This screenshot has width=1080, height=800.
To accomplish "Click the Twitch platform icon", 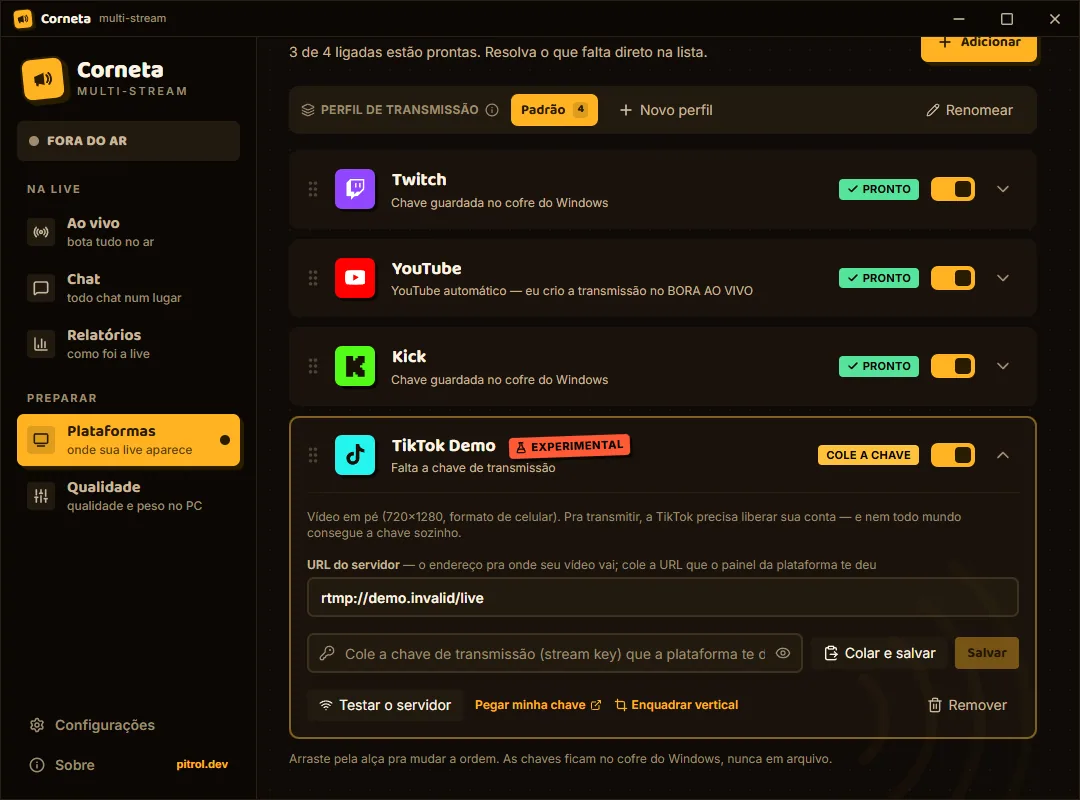I will (355, 188).
